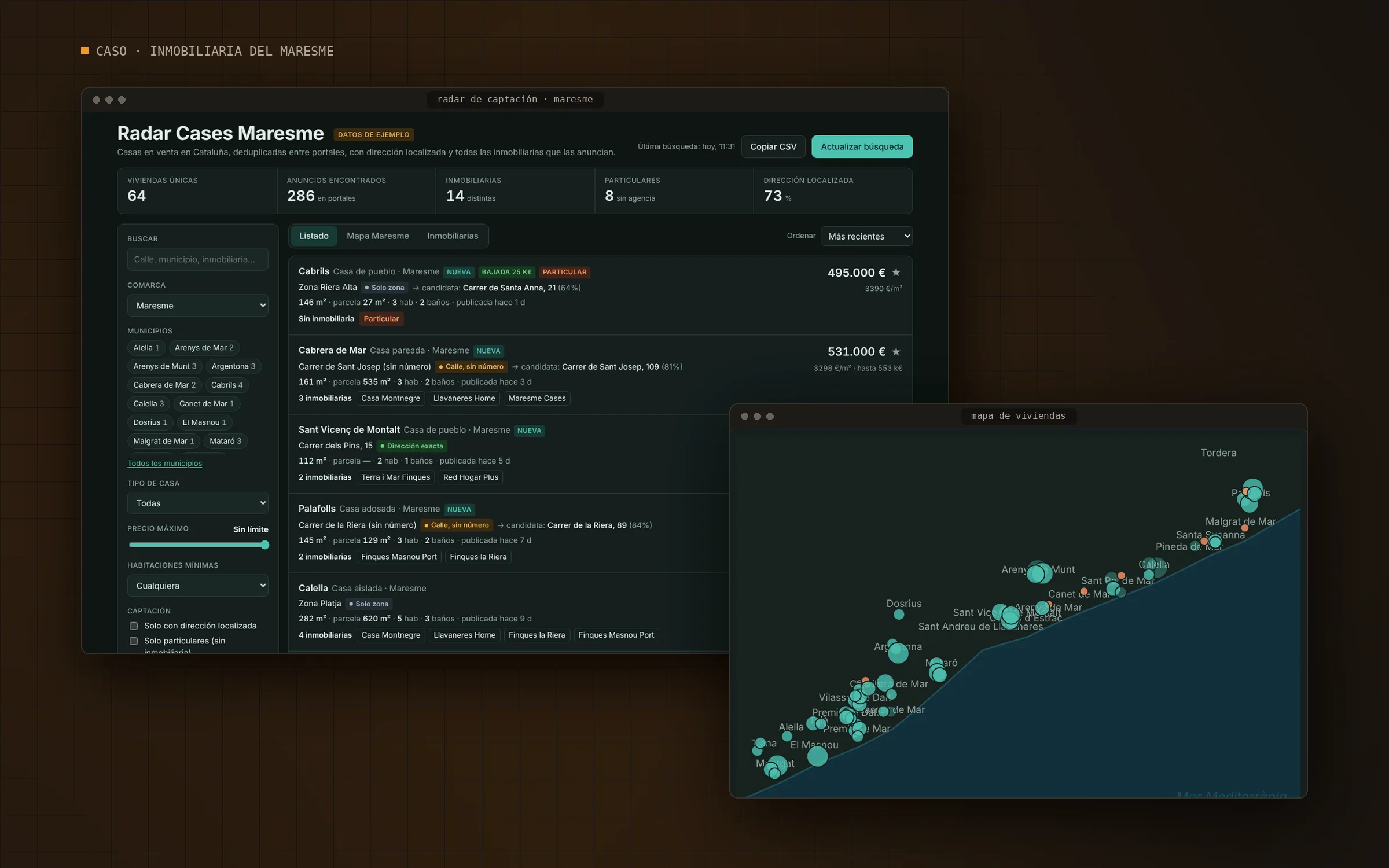Select the Dosrius municipality chip

coord(150,422)
